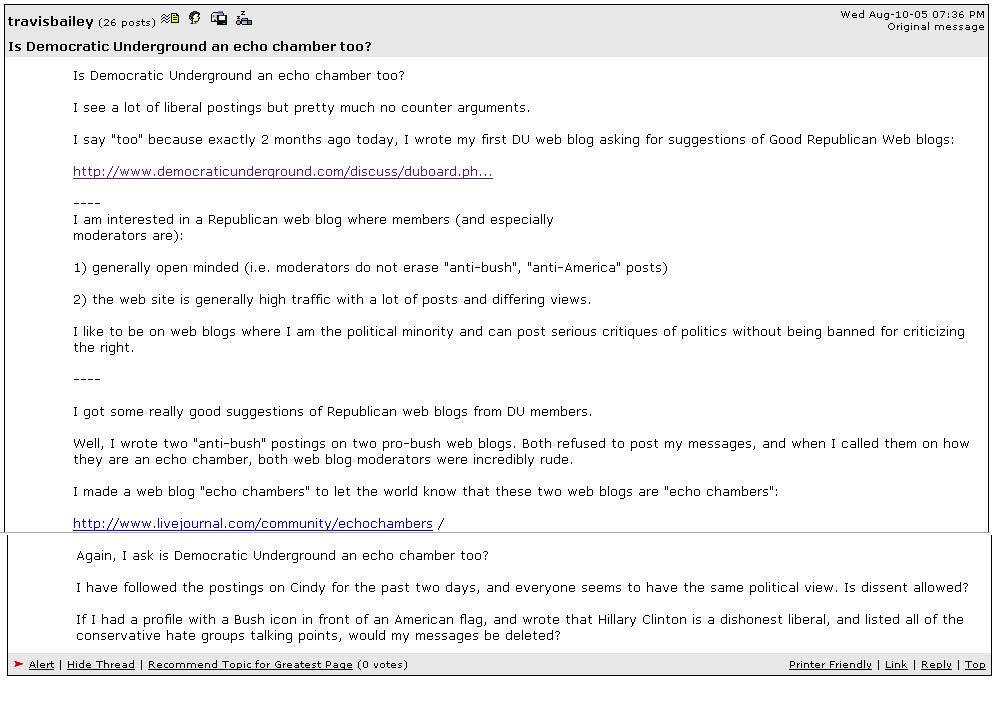The height and width of the screenshot is (720, 1008).
Task: Click the sentence 'I have followed the postings on Cindy'
Action: point(522,588)
